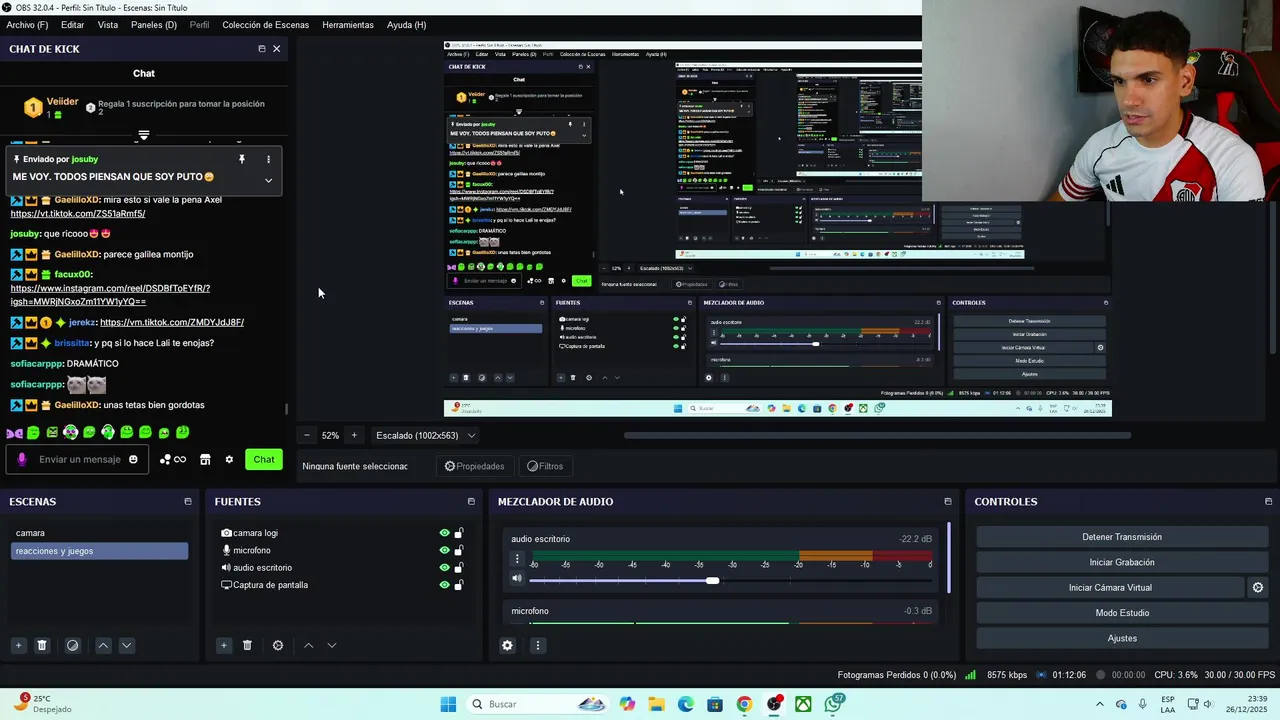Toggle visibility of Captura de pantalla source
The image size is (1280, 720).
click(x=445, y=585)
